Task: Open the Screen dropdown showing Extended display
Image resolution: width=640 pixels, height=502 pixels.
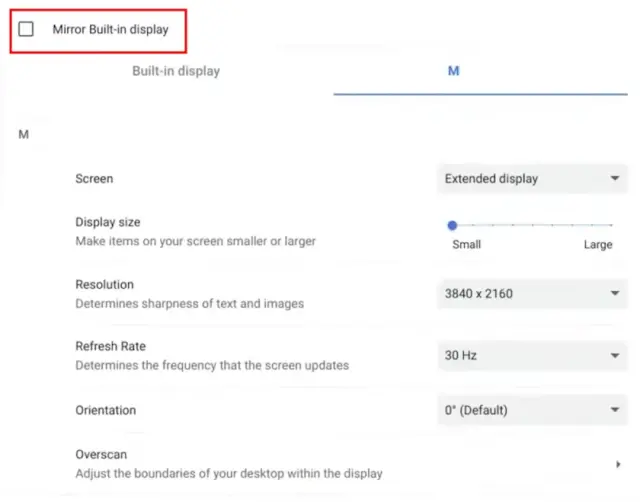Action: pos(530,179)
